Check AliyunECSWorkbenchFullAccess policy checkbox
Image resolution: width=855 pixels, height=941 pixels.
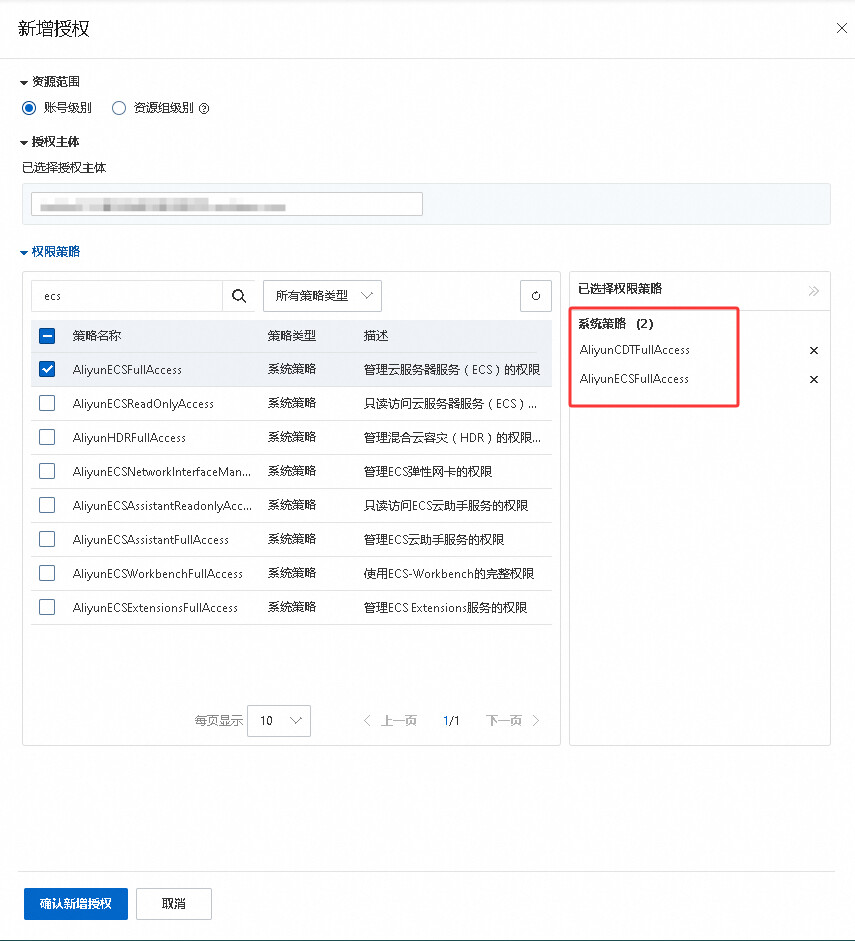tap(47, 573)
